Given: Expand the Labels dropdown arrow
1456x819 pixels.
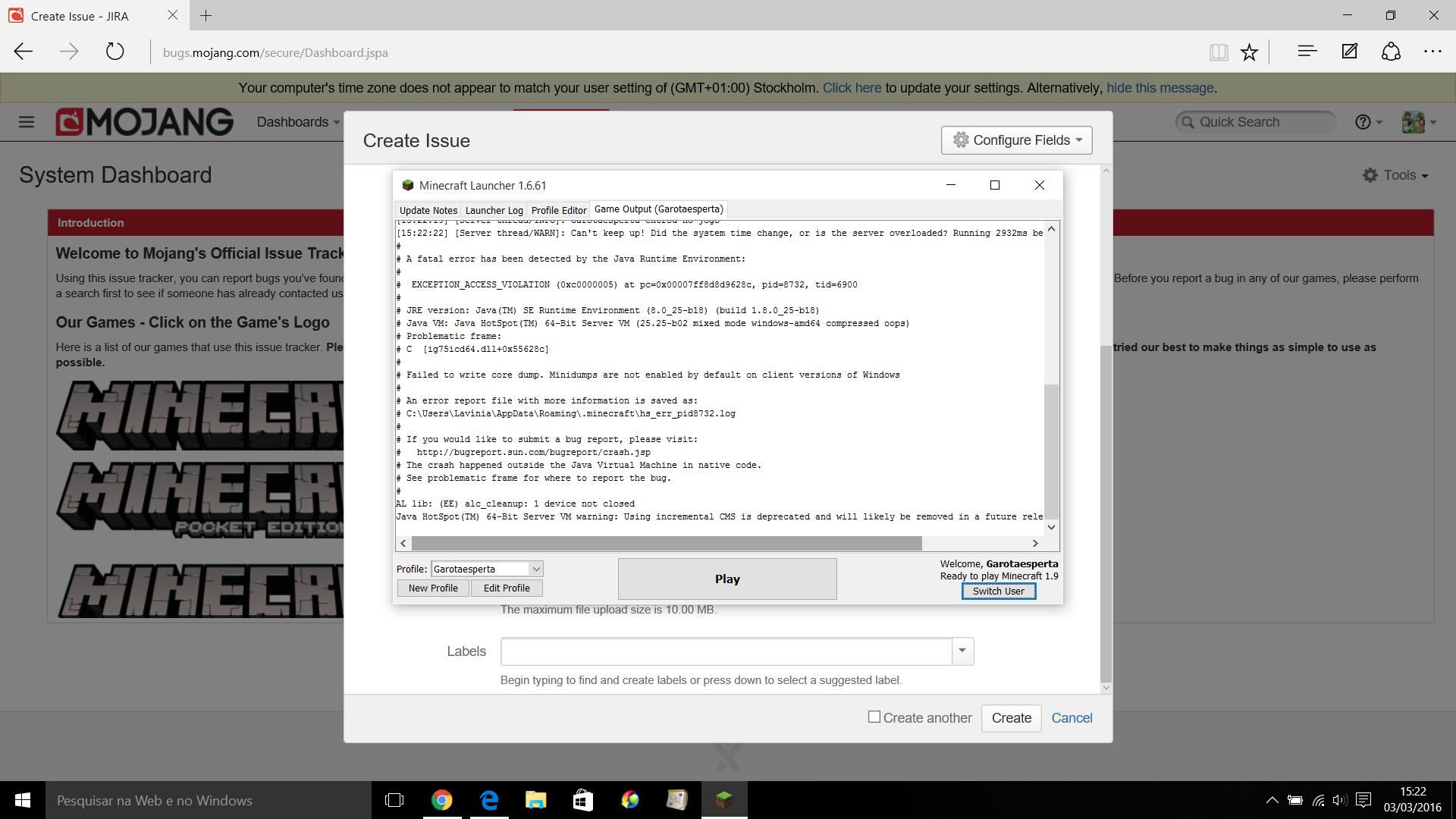Looking at the screenshot, I should click(x=962, y=651).
